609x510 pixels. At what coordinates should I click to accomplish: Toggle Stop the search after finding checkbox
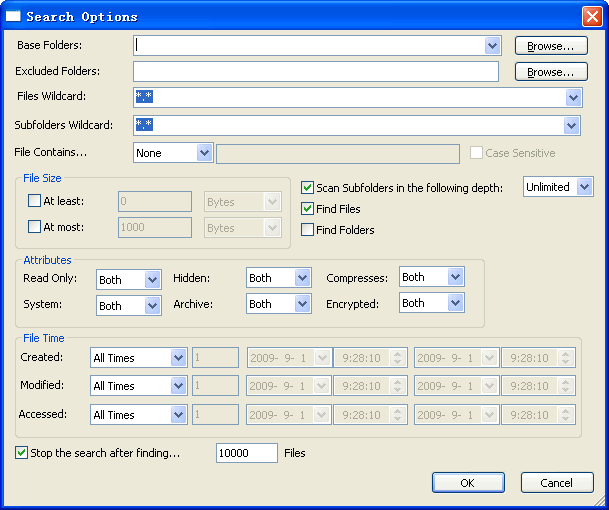coord(22,453)
